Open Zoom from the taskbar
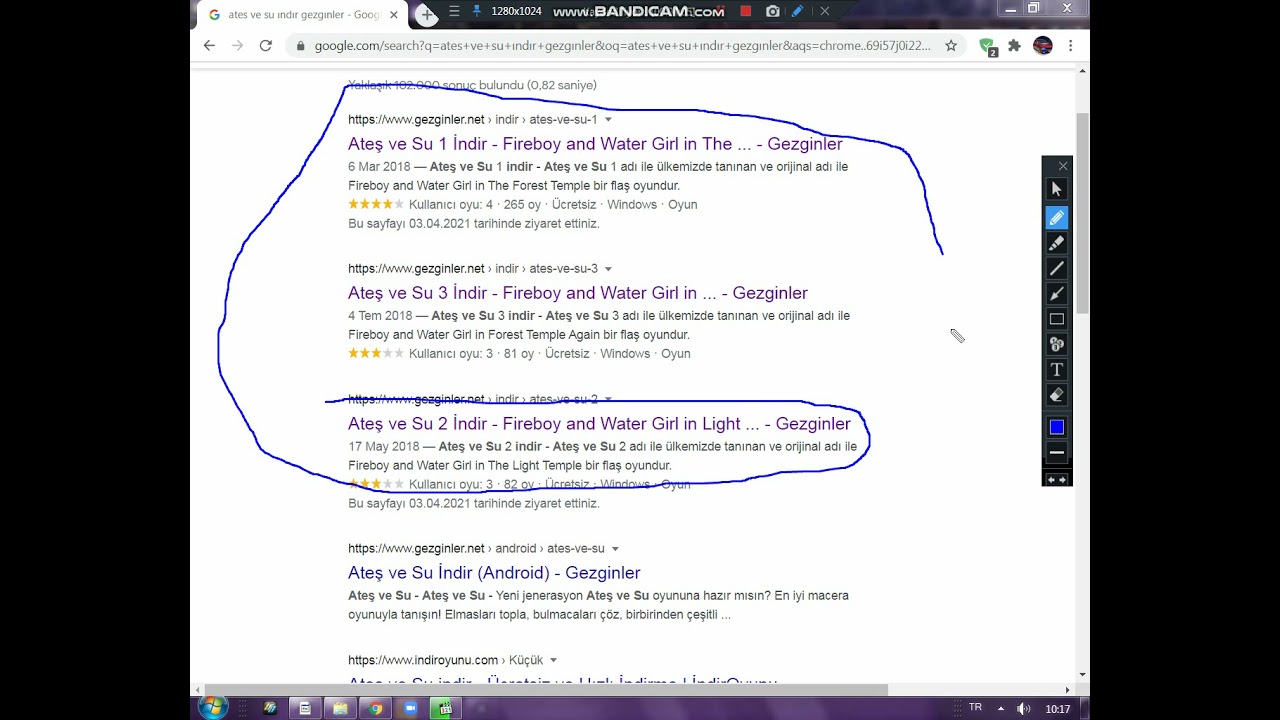Screen dimensions: 1280x720 coord(409,708)
